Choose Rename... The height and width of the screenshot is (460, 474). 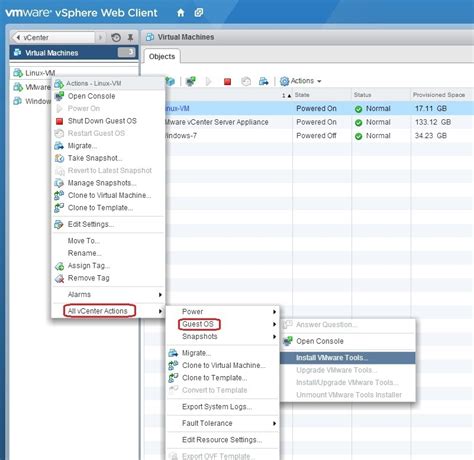tap(85, 253)
